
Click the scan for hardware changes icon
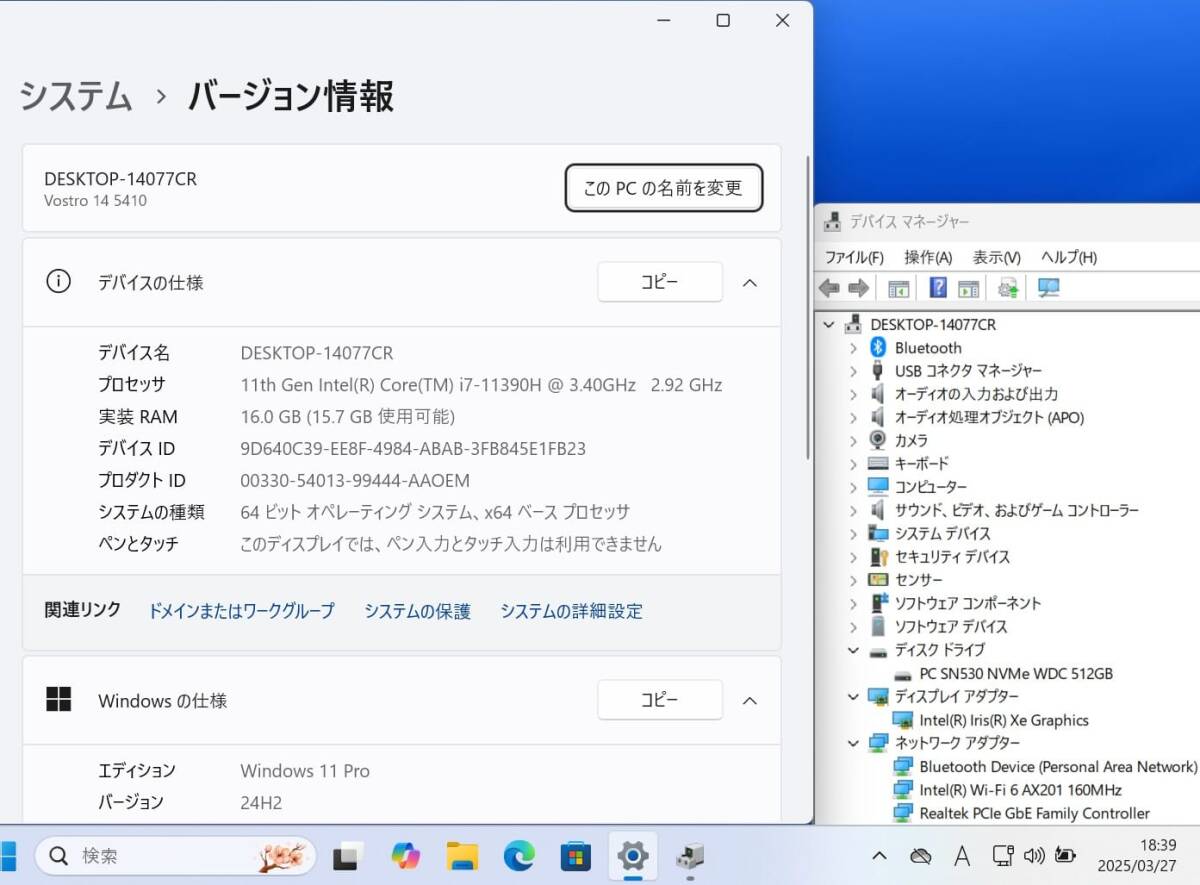pos(1049,288)
